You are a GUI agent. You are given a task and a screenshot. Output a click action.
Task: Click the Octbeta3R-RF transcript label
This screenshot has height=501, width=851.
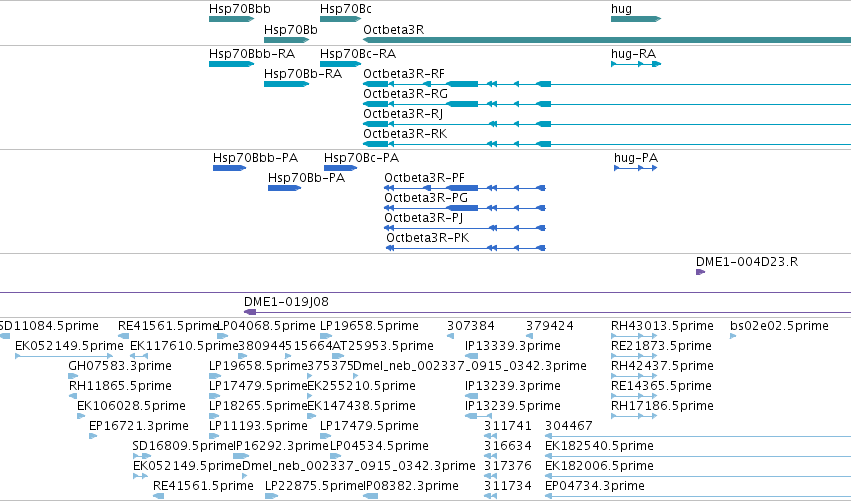[x=404, y=74]
